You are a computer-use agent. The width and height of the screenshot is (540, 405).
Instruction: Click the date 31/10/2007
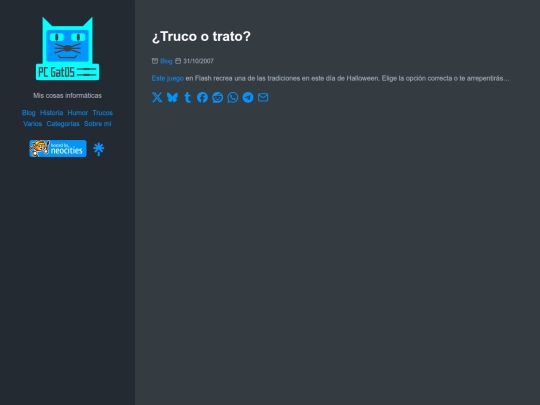pyautogui.click(x=198, y=61)
